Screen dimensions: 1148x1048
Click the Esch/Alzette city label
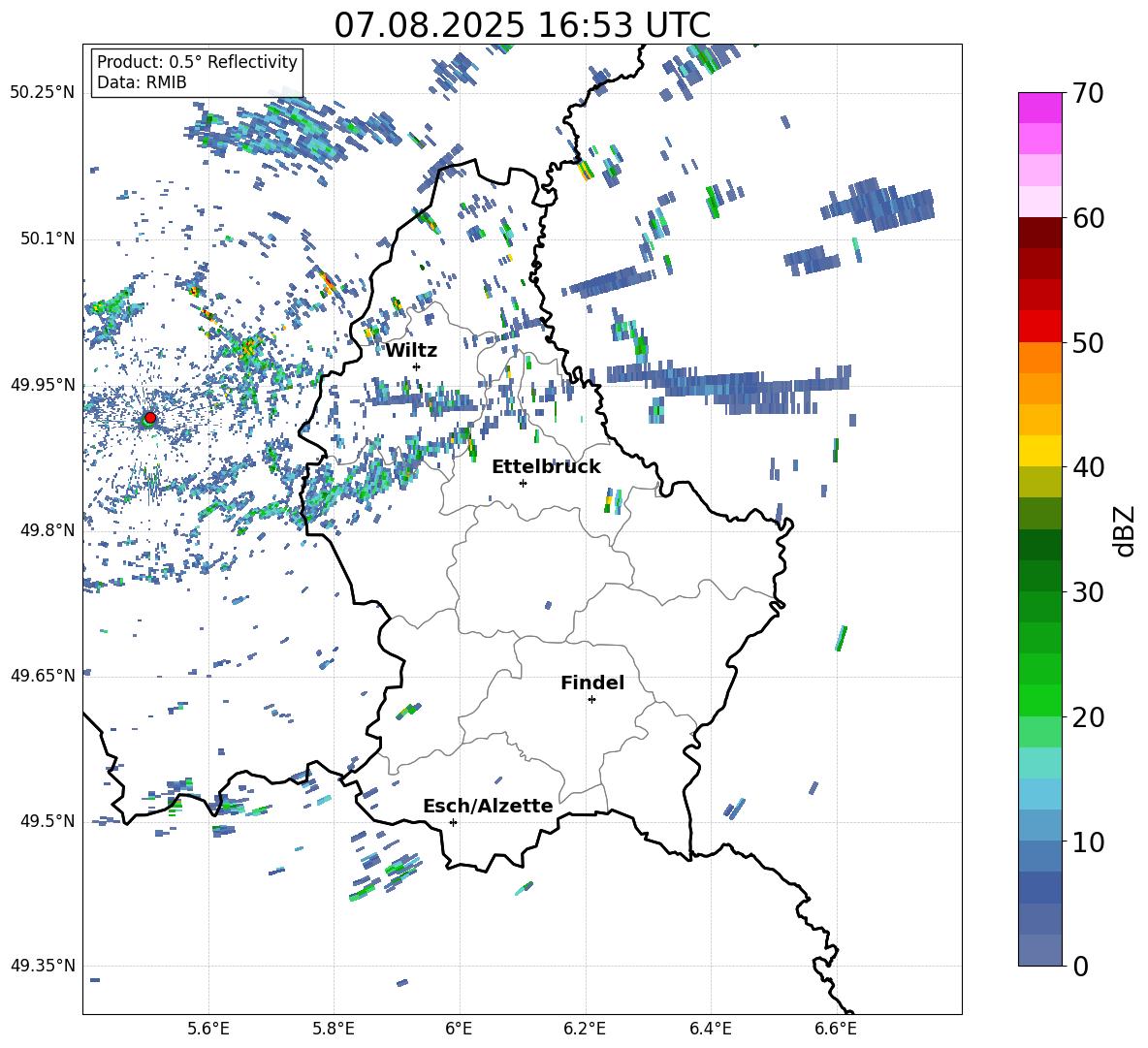(x=488, y=806)
